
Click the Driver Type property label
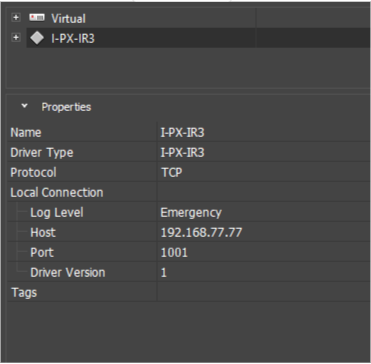click(x=42, y=153)
